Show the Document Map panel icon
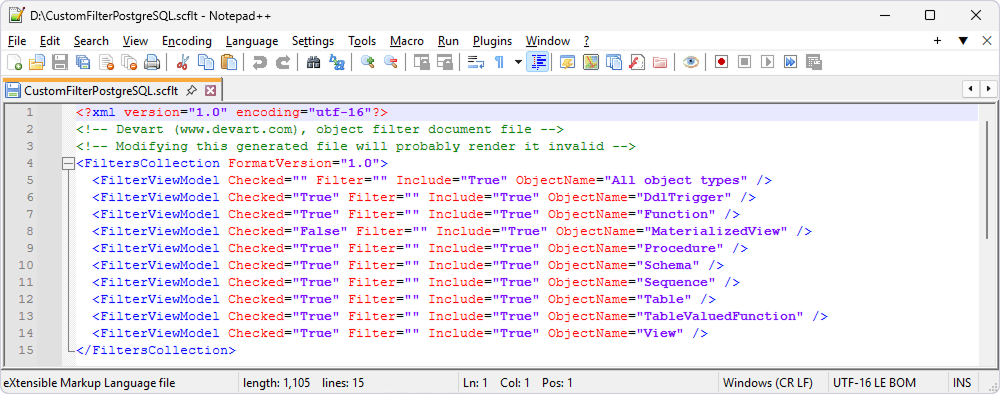 coord(591,62)
